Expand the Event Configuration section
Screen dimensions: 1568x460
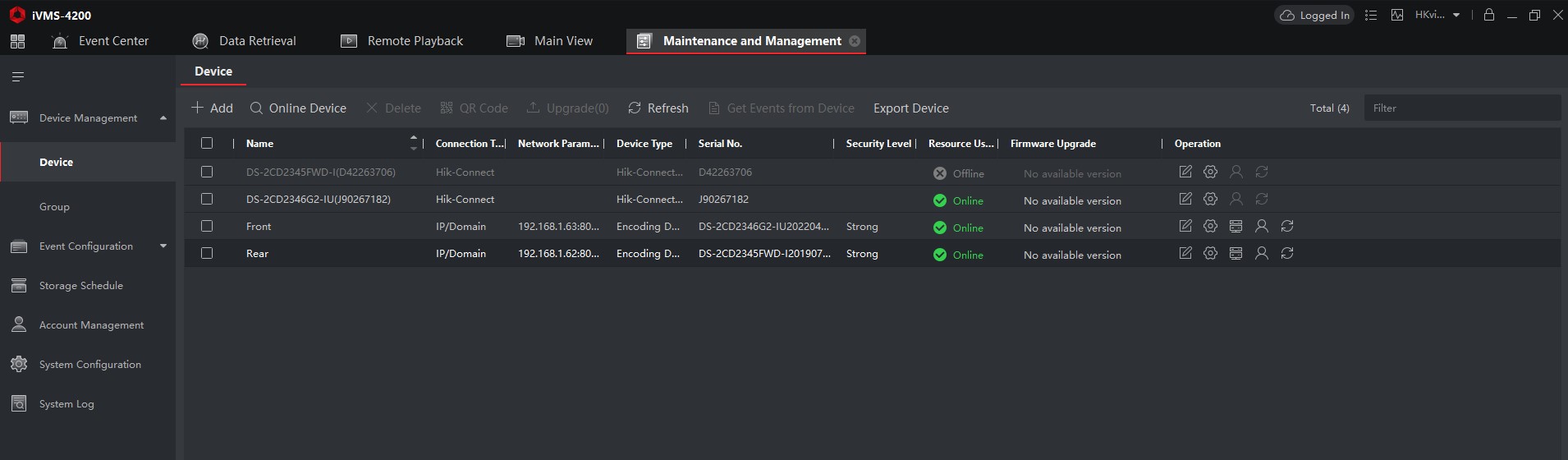163,246
